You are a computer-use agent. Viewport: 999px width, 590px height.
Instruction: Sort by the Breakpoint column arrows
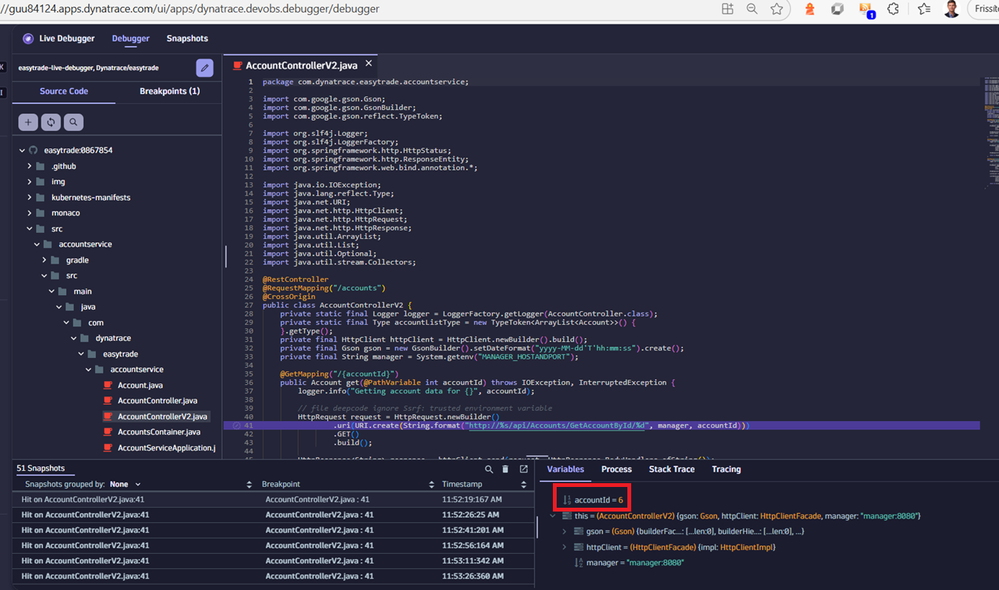431,484
